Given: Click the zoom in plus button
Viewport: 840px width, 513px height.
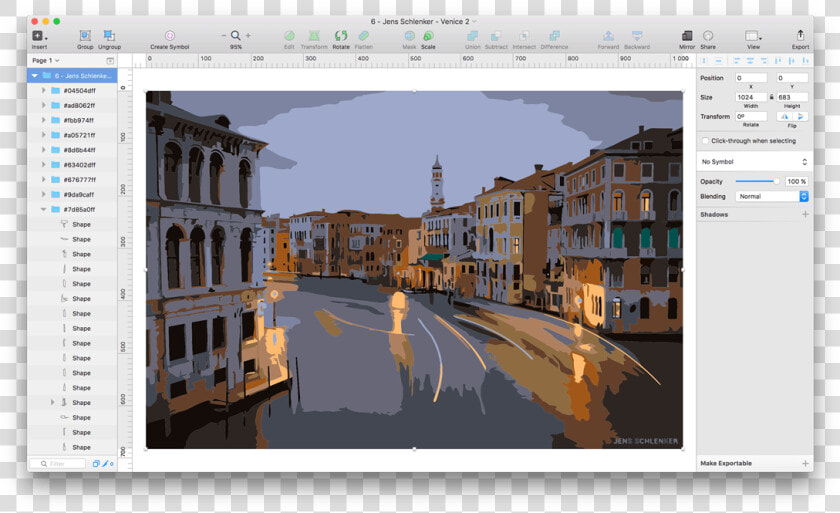Looking at the screenshot, I should tap(248, 35).
